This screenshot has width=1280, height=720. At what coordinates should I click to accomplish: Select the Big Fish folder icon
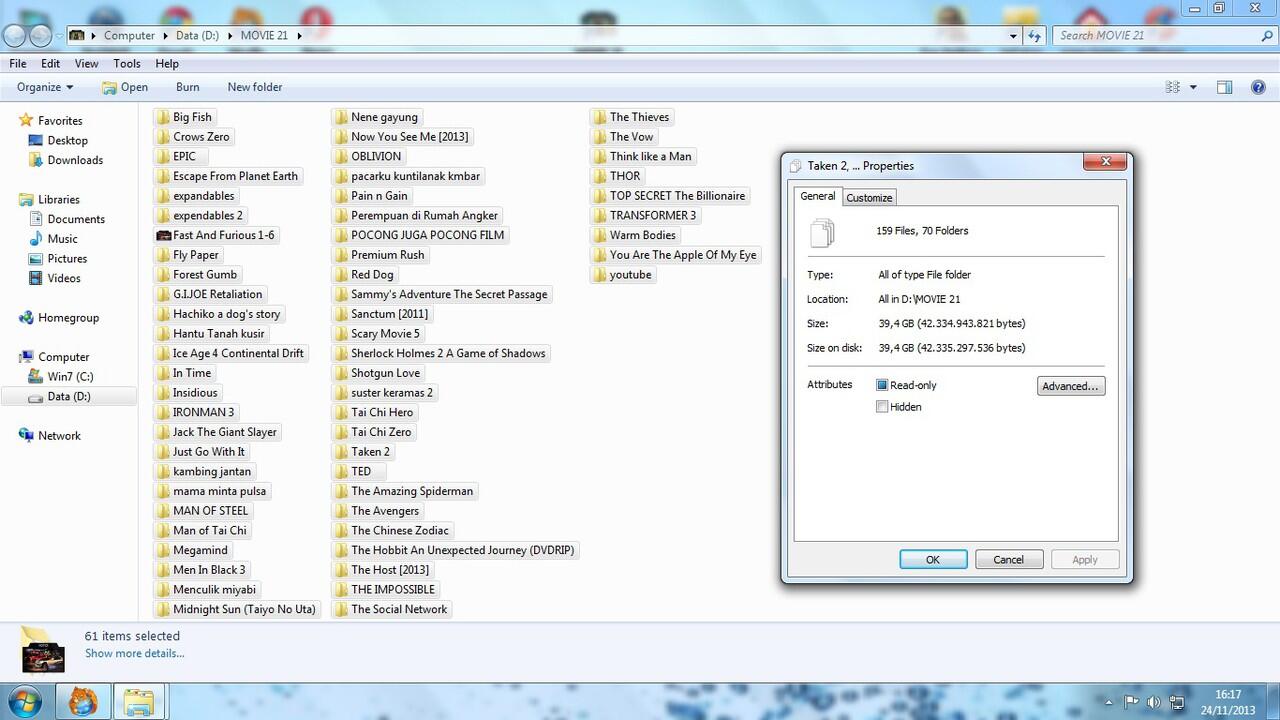(163, 117)
